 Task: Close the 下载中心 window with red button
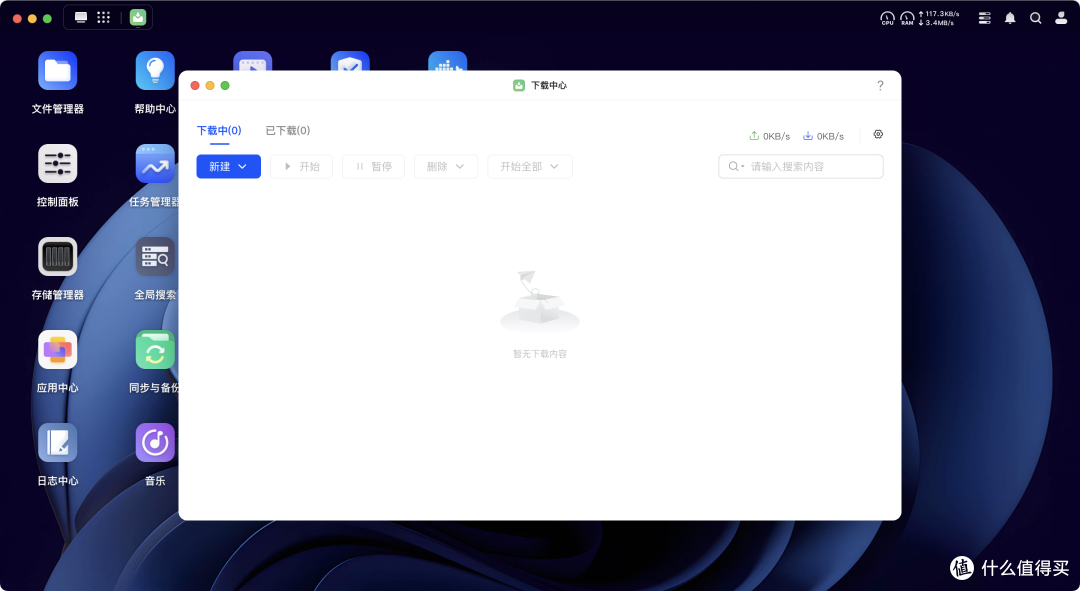195,85
